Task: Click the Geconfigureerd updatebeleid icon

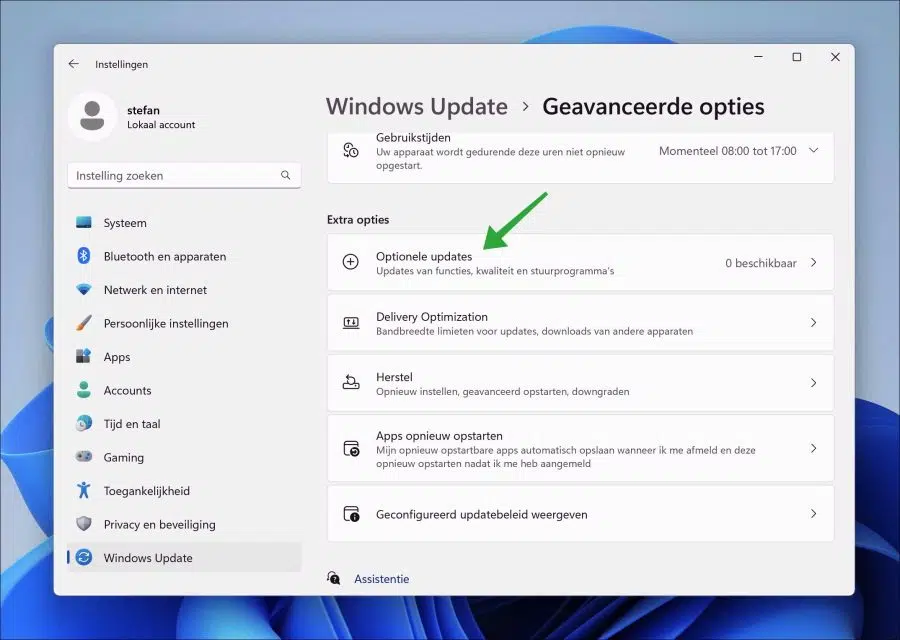Action: click(351, 514)
